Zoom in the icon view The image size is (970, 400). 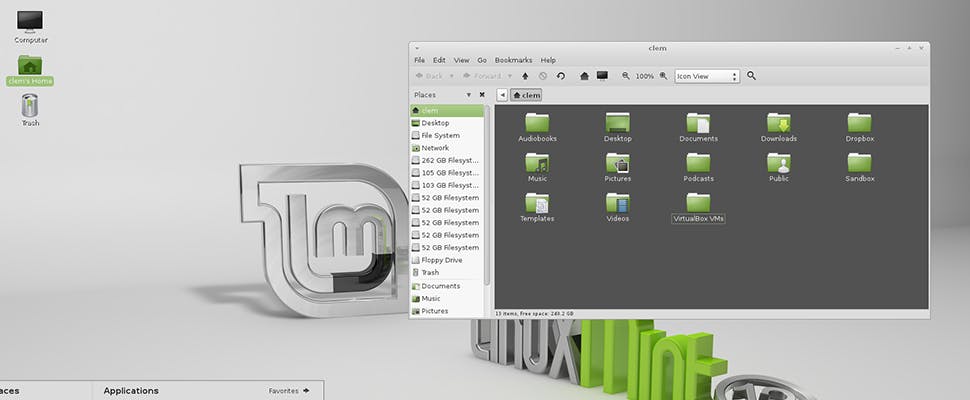(x=663, y=75)
